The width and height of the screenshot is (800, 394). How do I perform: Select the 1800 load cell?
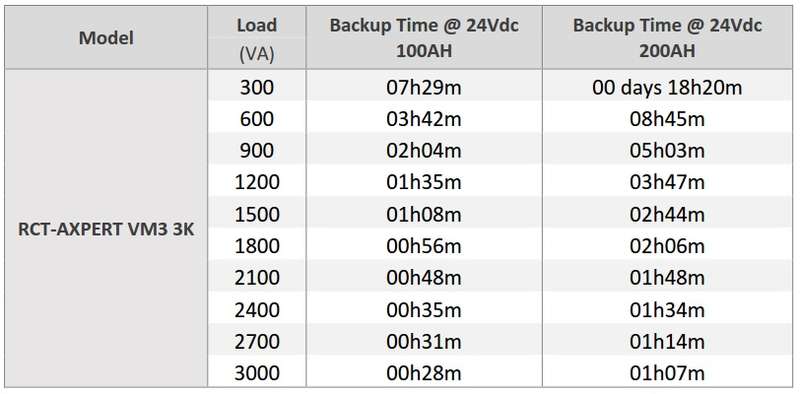[x=257, y=245]
